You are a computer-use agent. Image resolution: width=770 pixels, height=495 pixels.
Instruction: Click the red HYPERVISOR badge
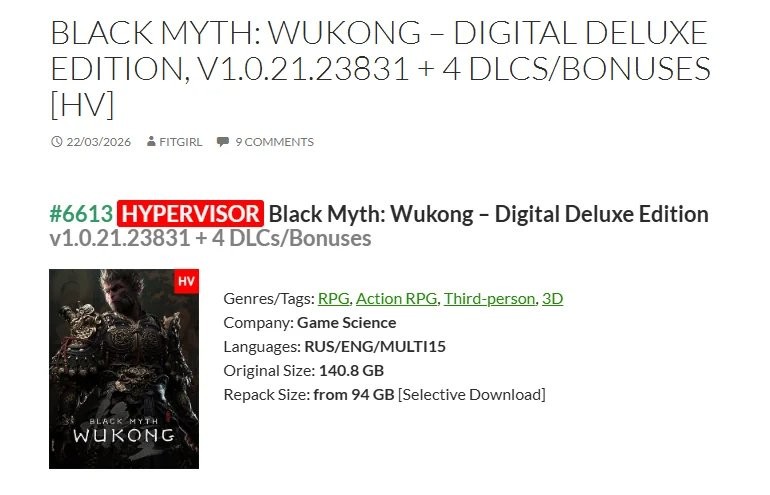click(191, 214)
